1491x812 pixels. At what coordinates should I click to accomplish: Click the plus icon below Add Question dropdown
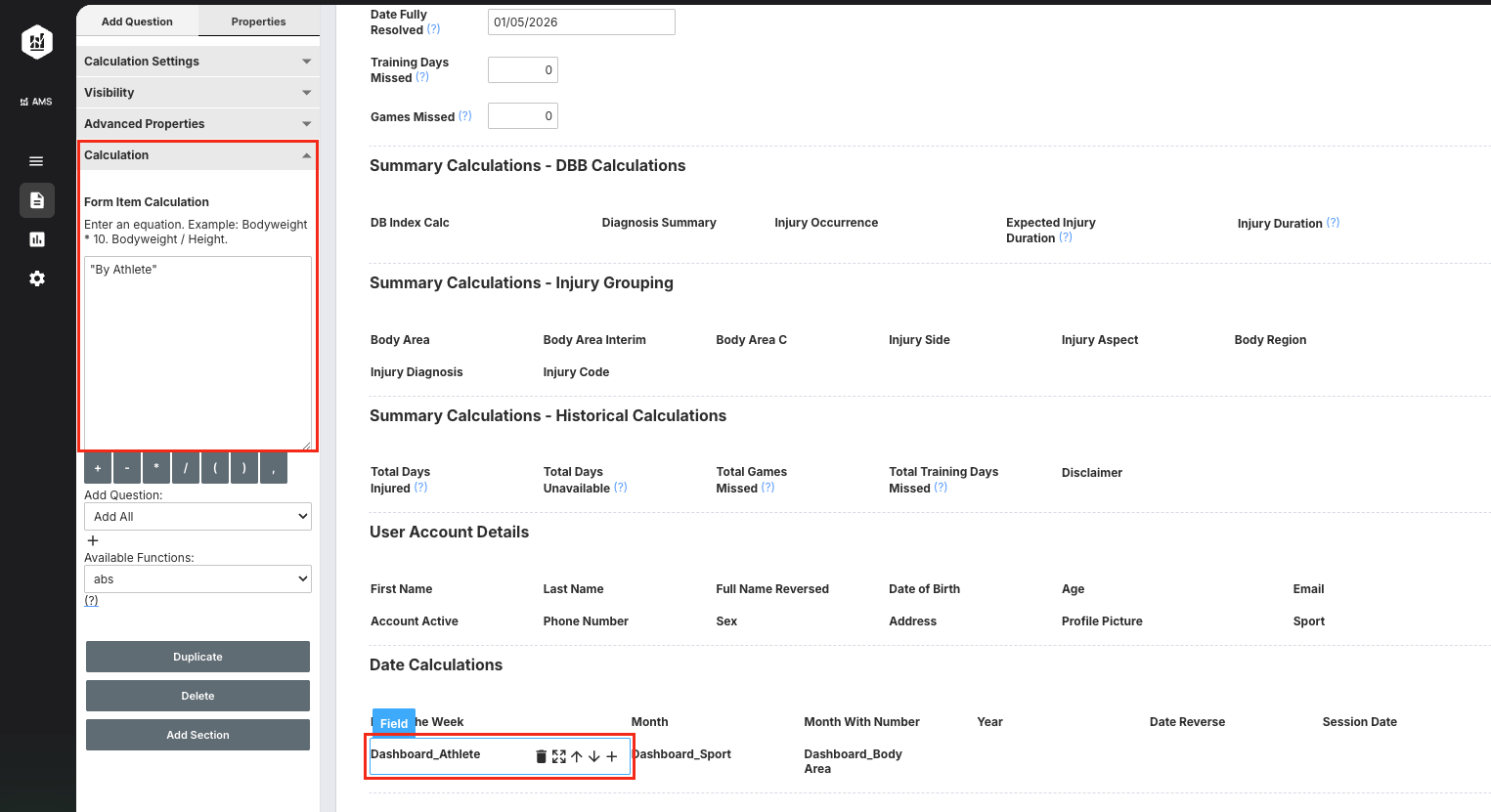[93, 540]
